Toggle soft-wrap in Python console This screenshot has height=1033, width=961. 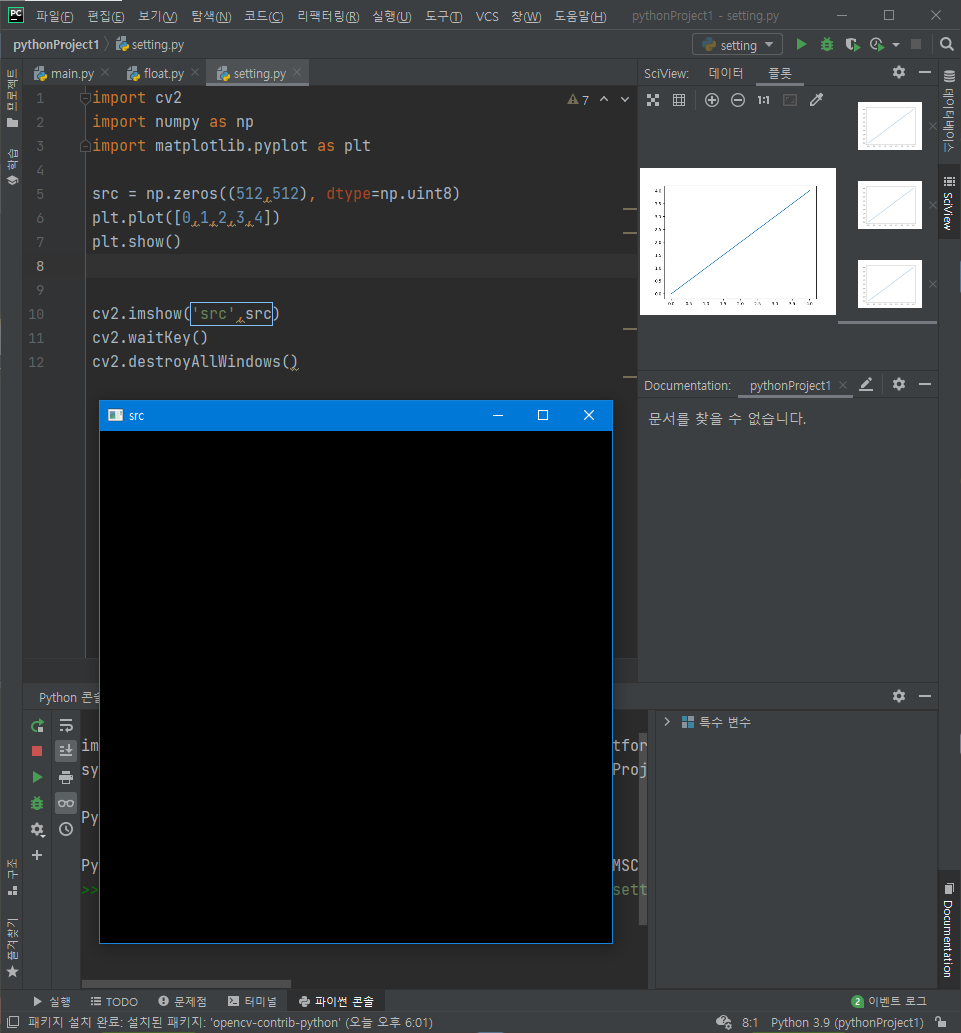[x=66, y=725]
